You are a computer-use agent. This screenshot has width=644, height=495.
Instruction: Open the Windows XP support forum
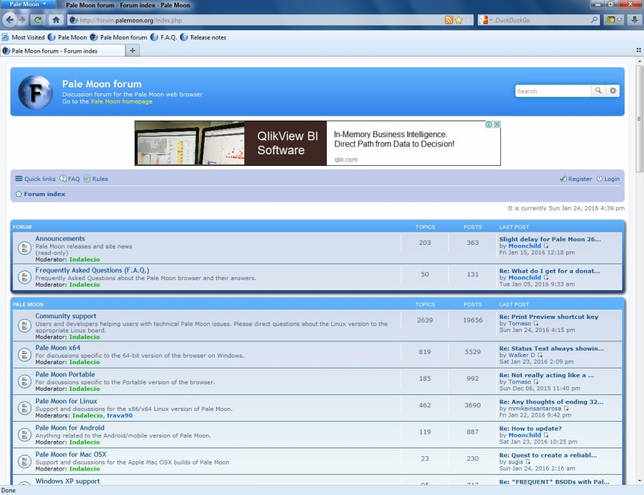[68, 481]
